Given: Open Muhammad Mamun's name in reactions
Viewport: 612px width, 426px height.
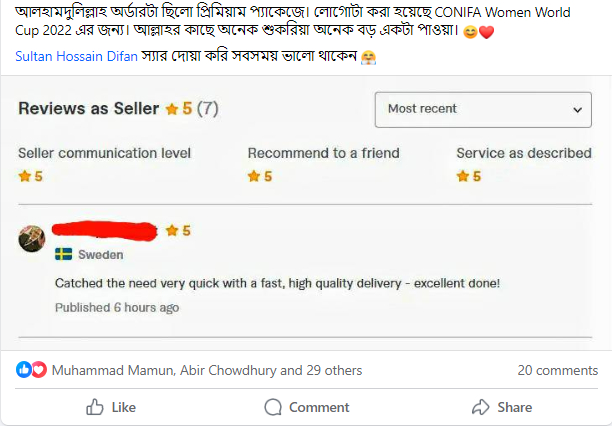Looking at the screenshot, I should (112, 370).
